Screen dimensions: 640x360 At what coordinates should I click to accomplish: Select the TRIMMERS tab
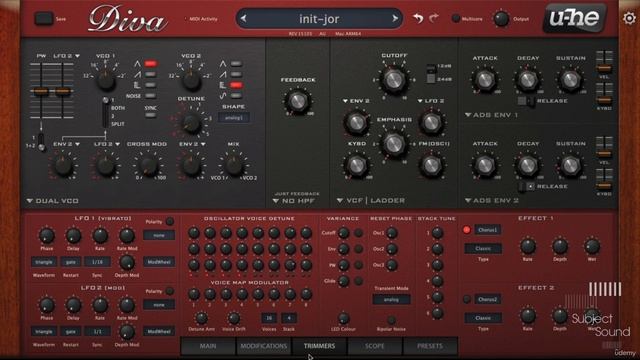point(319,346)
